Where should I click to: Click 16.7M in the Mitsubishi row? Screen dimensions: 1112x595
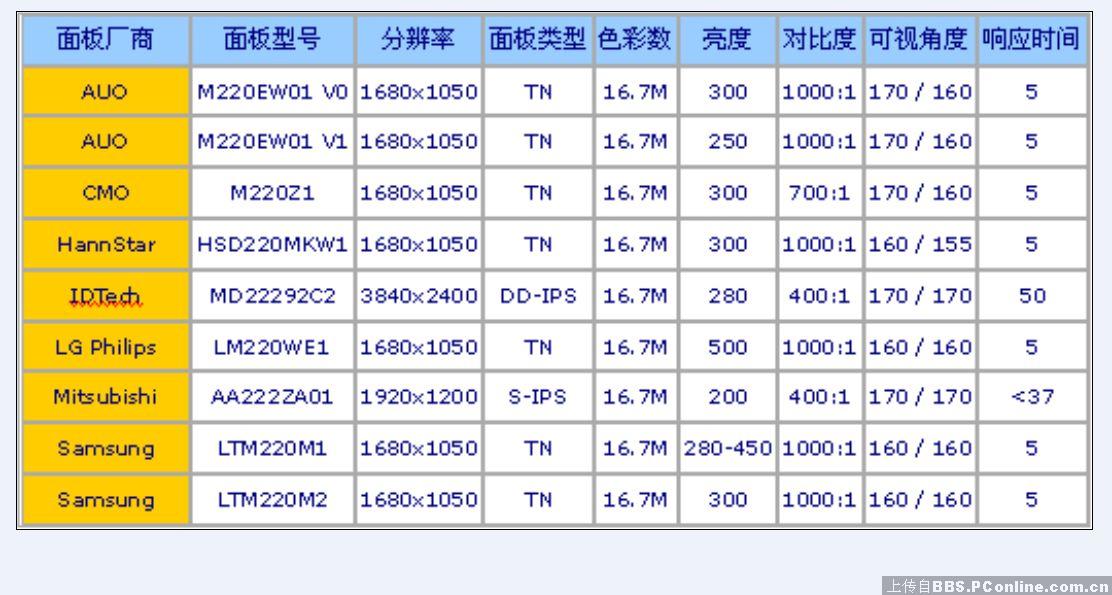click(x=635, y=396)
